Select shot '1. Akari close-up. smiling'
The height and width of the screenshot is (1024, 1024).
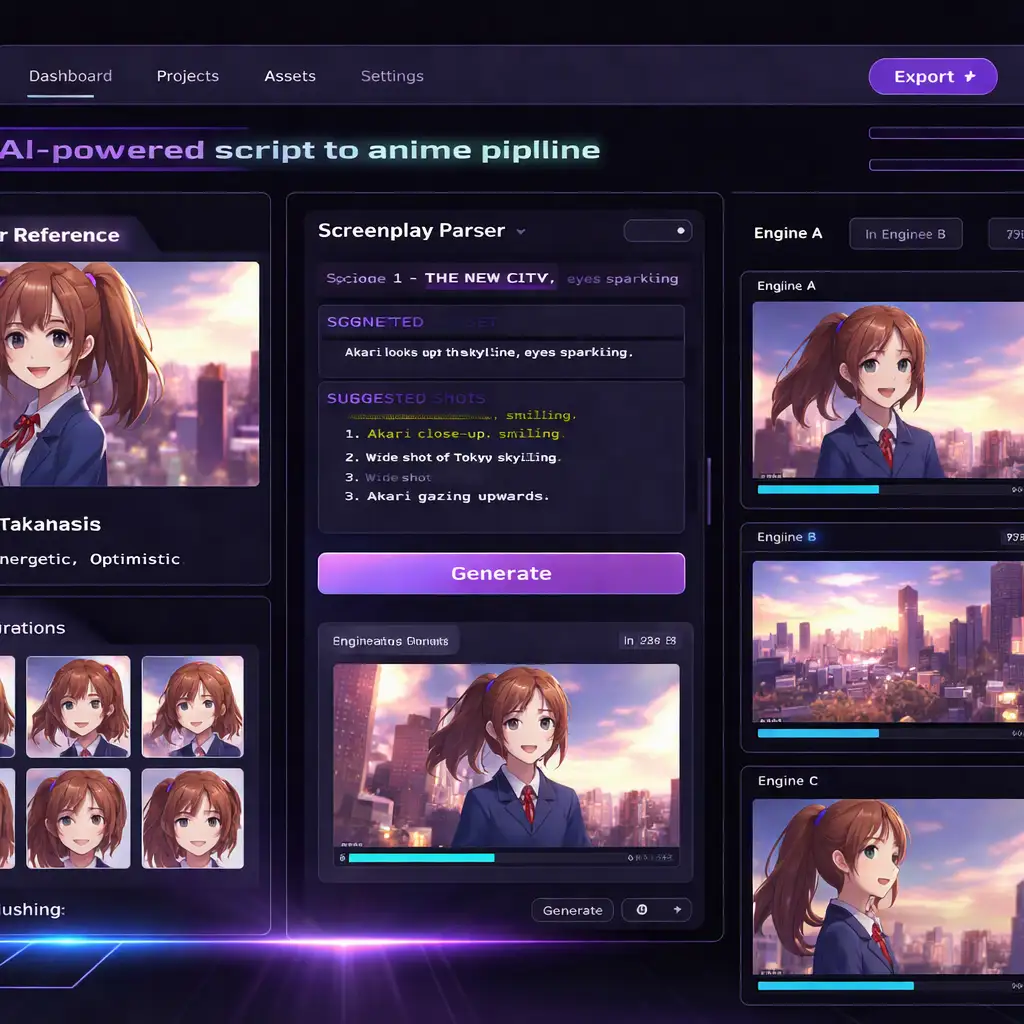point(453,434)
